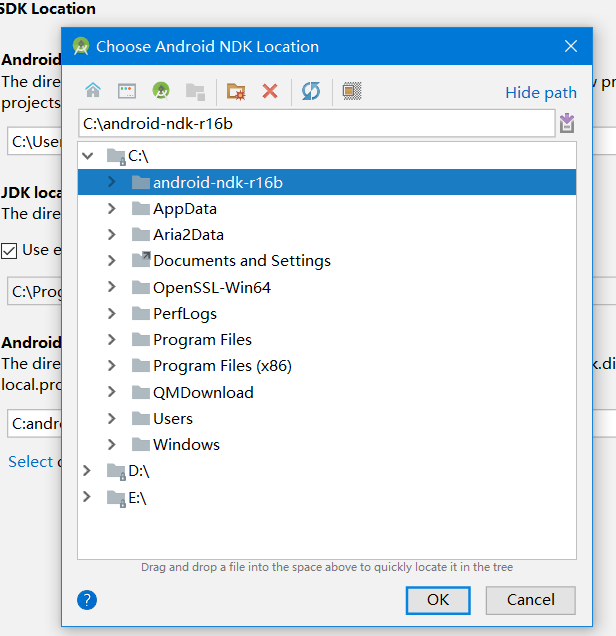
Task: Close the Choose Android NDK Location dialog
Action: click(571, 46)
